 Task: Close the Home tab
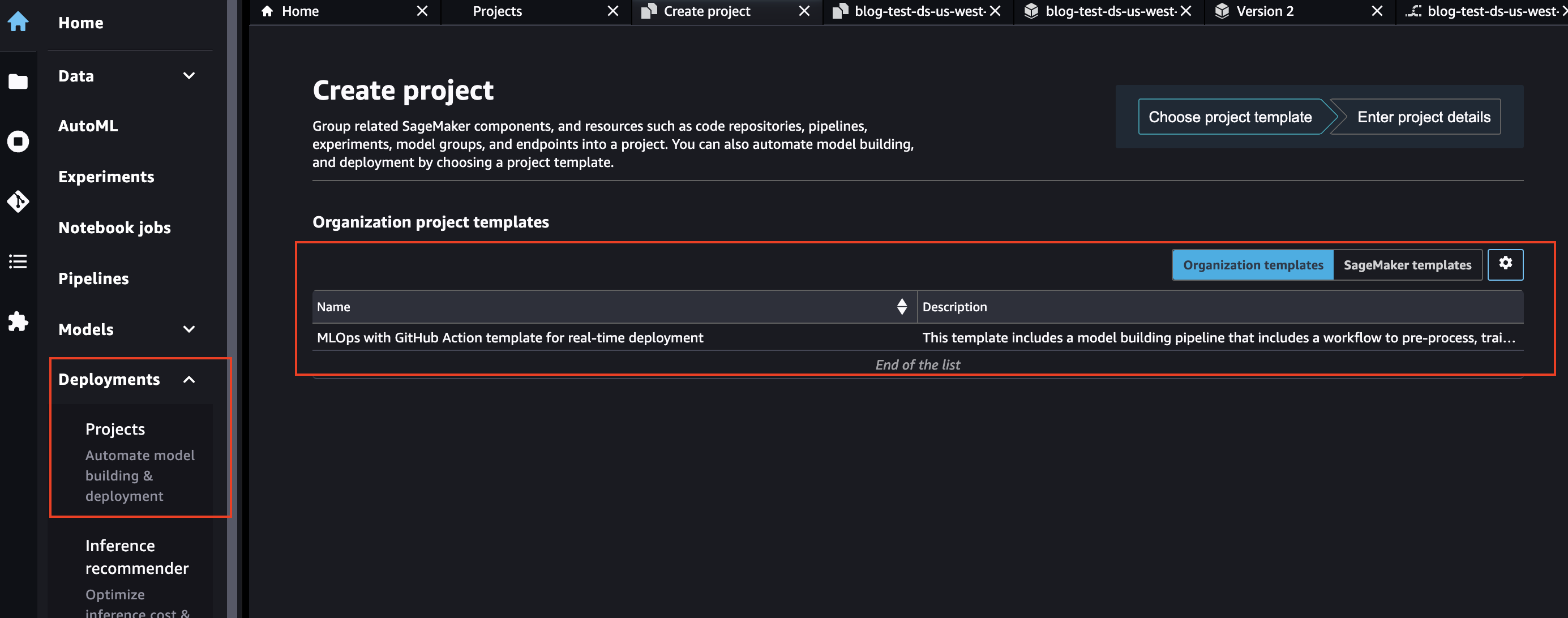pyautogui.click(x=422, y=11)
